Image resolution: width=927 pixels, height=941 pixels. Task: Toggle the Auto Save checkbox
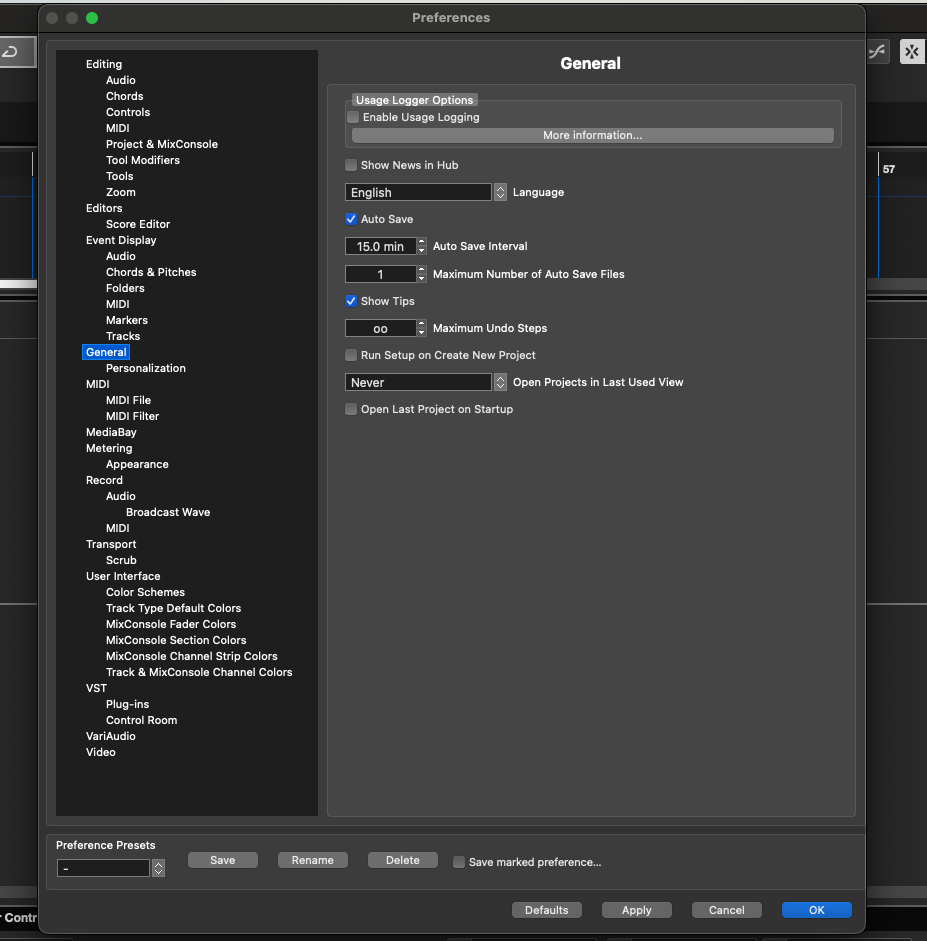(x=351, y=219)
